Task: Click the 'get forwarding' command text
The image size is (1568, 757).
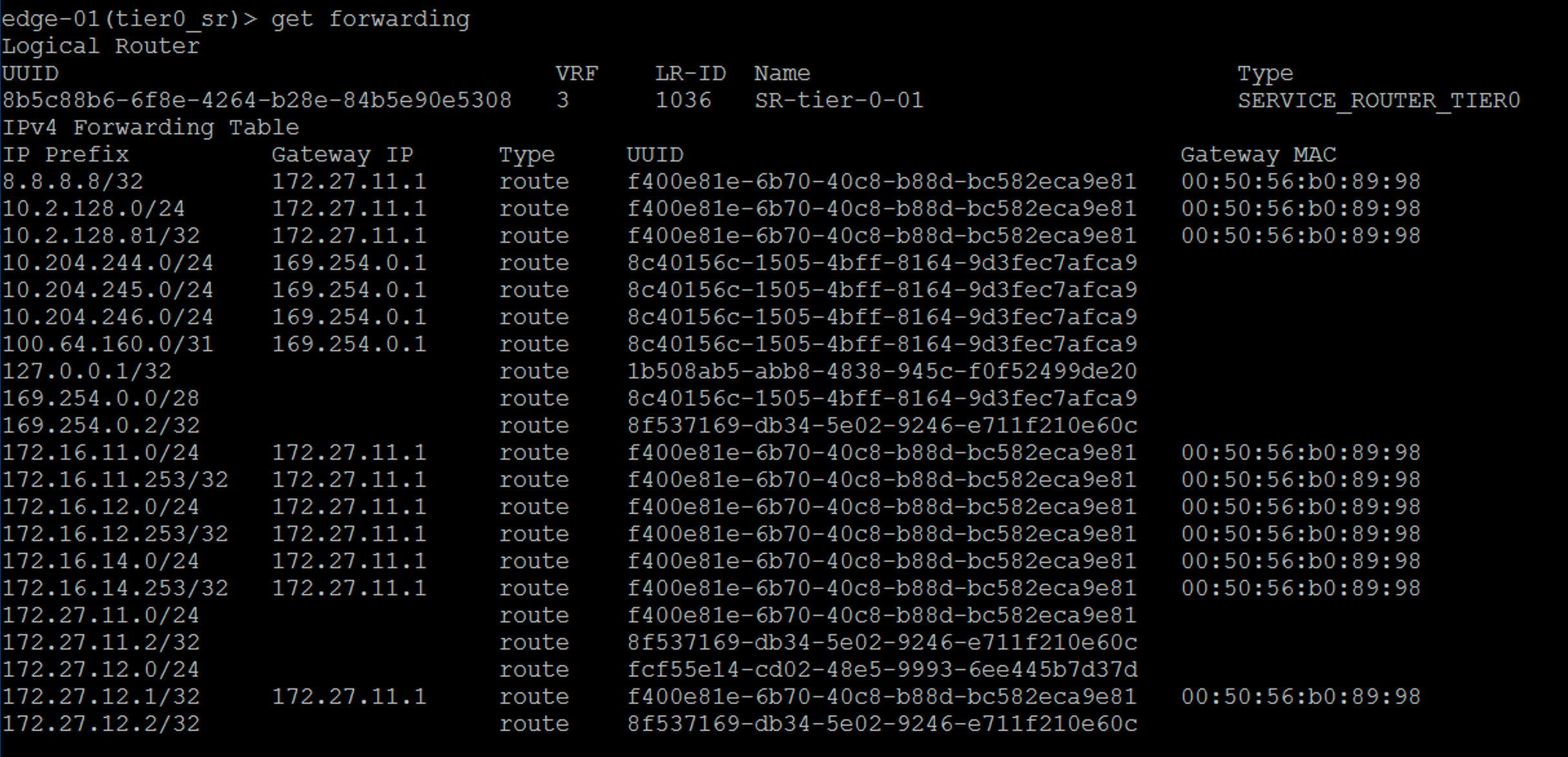Action: [370, 19]
